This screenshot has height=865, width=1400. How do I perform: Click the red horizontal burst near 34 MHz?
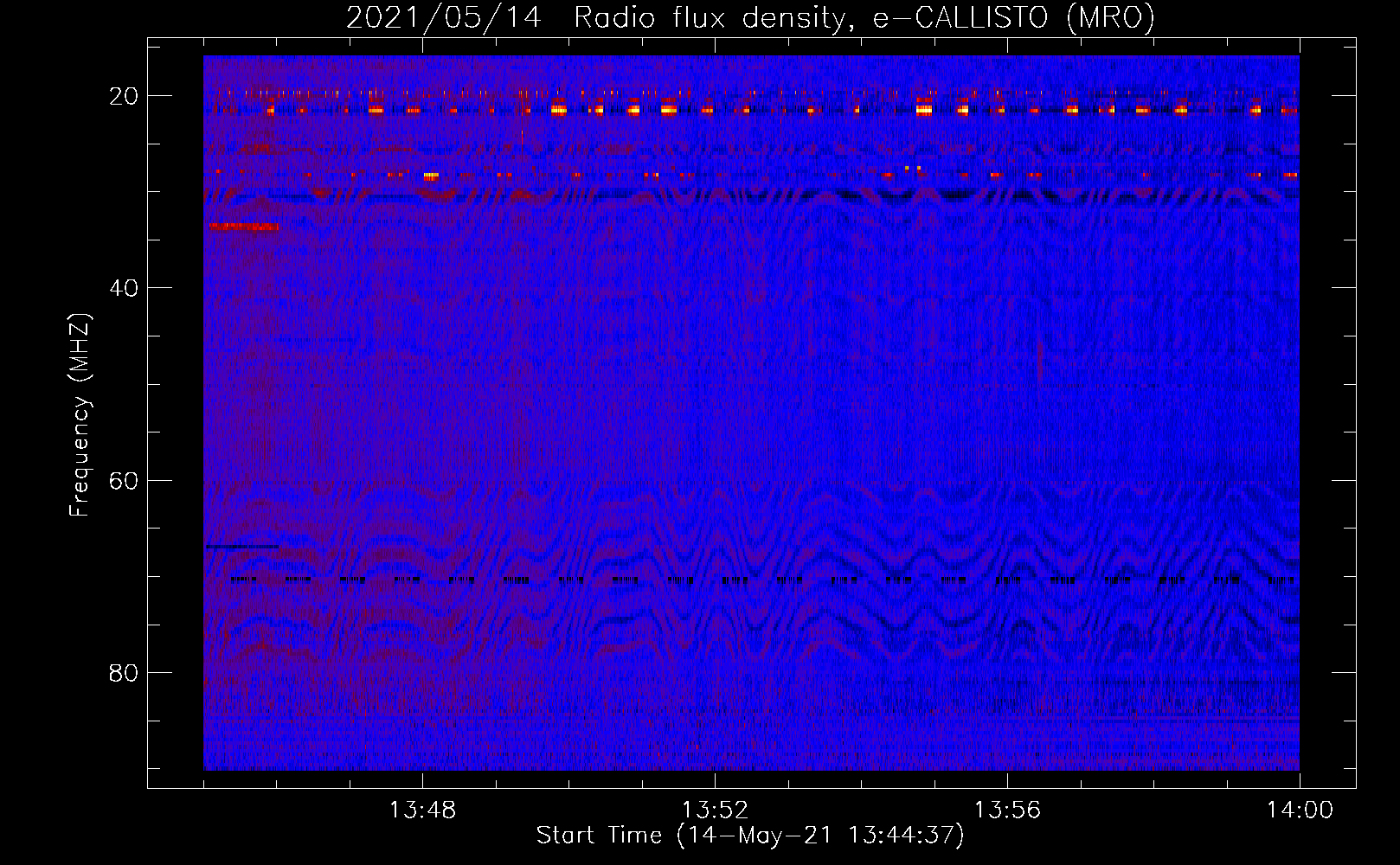[x=243, y=227]
